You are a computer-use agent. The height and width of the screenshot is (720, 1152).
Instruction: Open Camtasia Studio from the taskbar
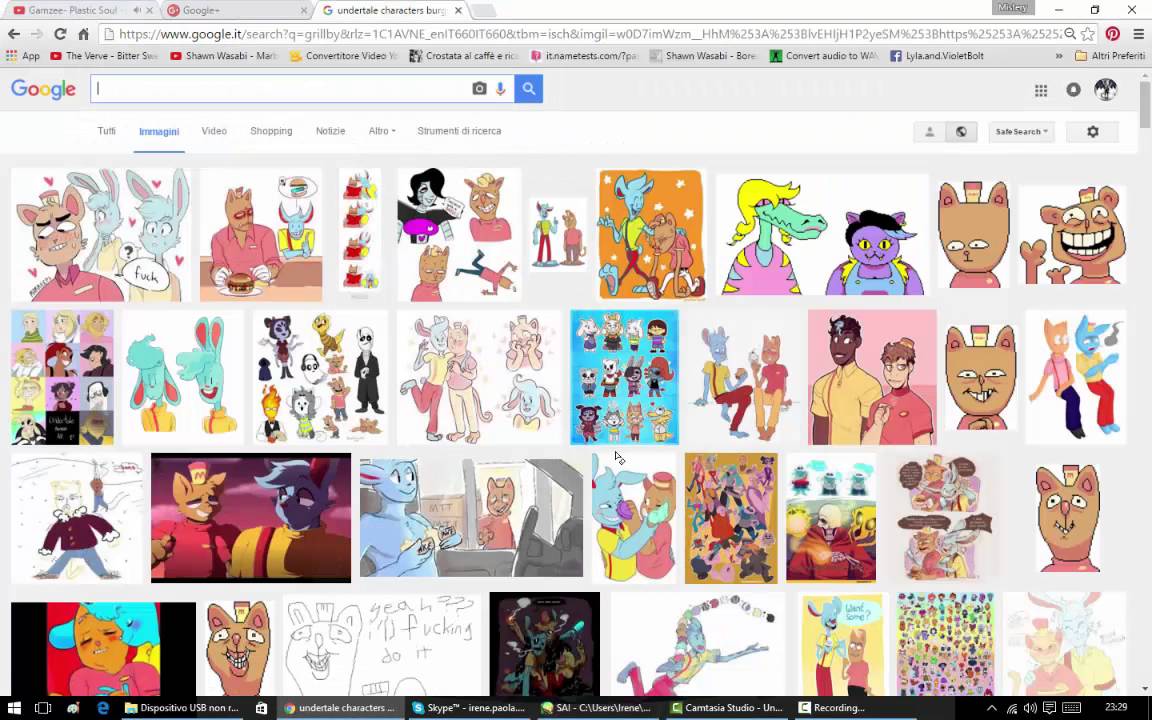[x=727, y=708]
